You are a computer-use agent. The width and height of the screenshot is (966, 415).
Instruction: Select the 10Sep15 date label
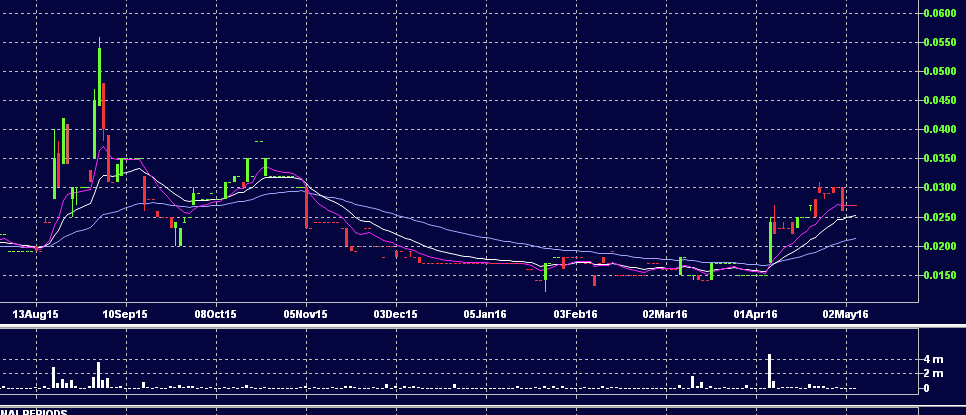pyautogui.click(x=125, y=314)
